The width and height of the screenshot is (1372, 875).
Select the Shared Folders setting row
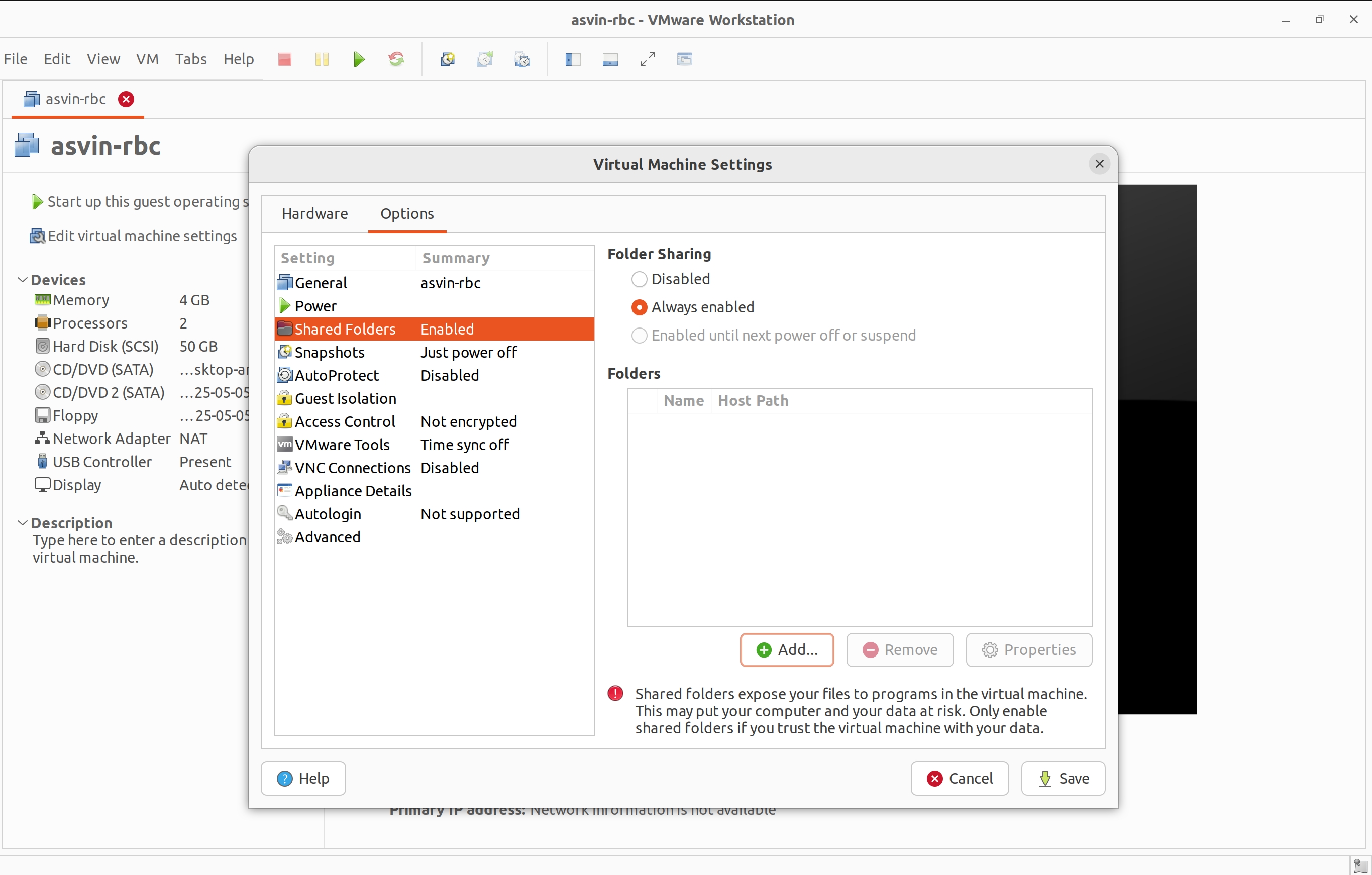click(x=434, y=330)
